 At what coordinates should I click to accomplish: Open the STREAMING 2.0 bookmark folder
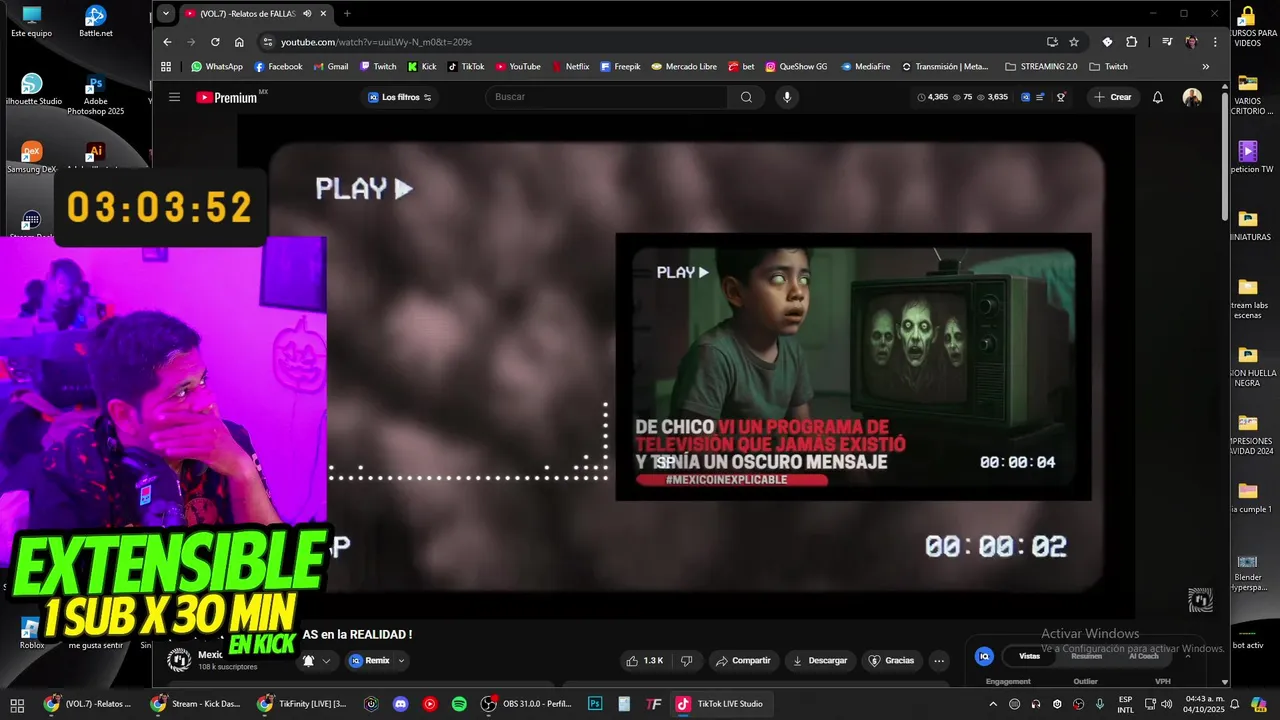point(1041,67)
